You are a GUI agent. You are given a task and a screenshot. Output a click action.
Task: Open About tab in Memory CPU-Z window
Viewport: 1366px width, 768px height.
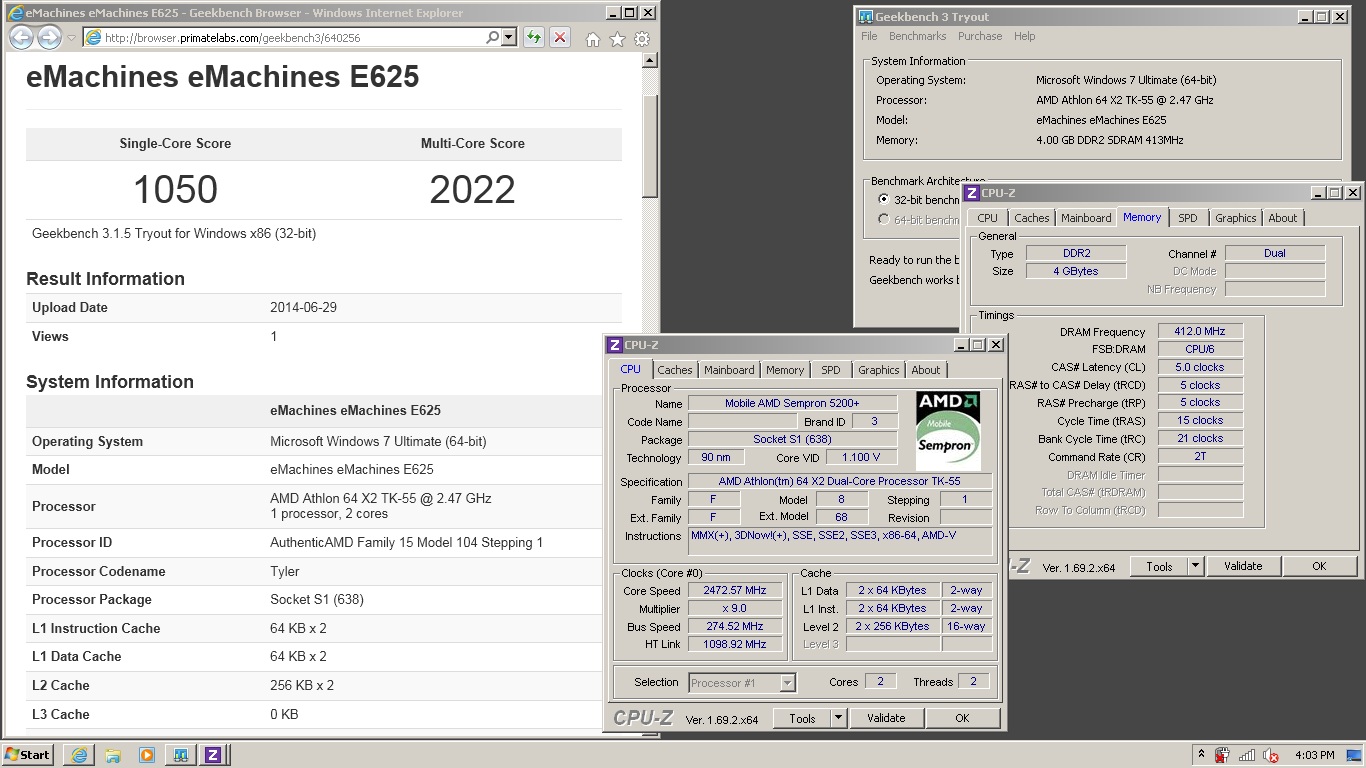tap(1282, 218)
